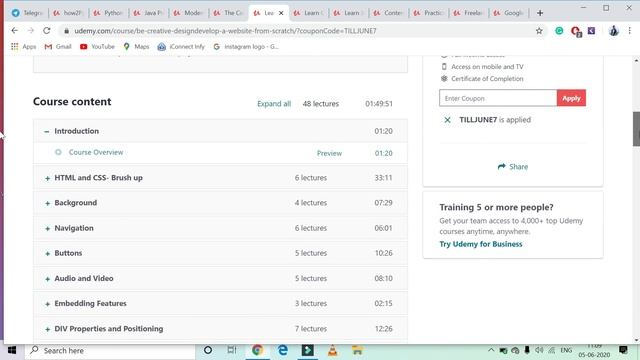The height and width of the screenshot is (360, 640).
Task: Open the Maps bookmark
Action: pos(136,47)
